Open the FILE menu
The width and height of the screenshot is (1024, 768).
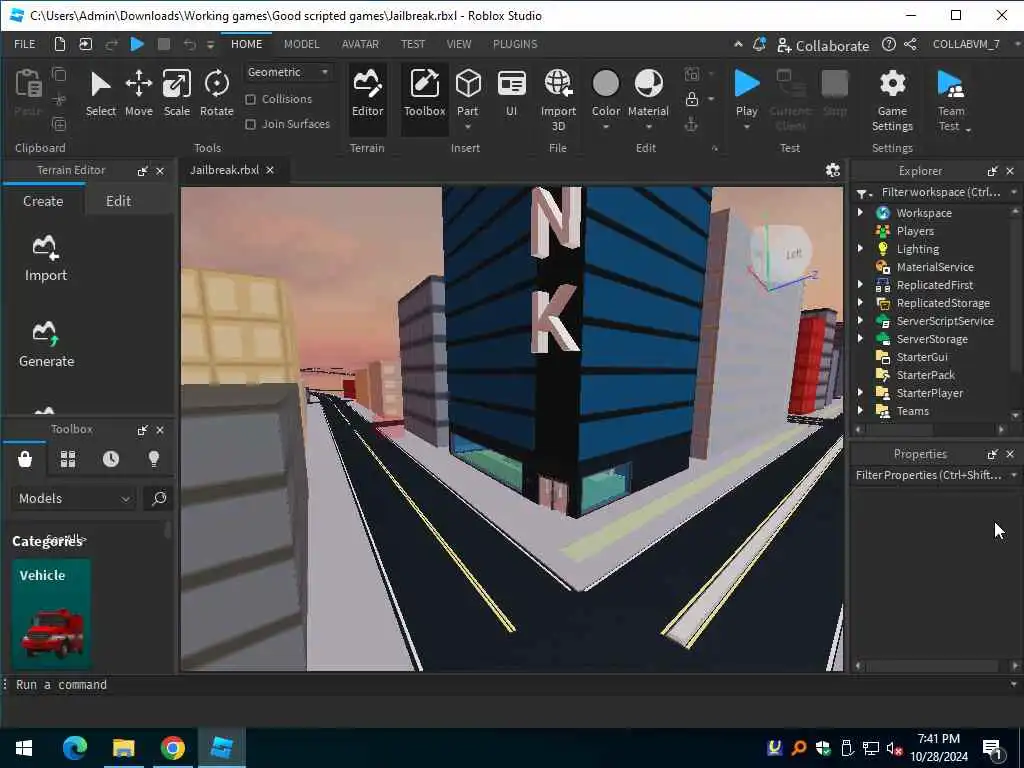point(25,44)
